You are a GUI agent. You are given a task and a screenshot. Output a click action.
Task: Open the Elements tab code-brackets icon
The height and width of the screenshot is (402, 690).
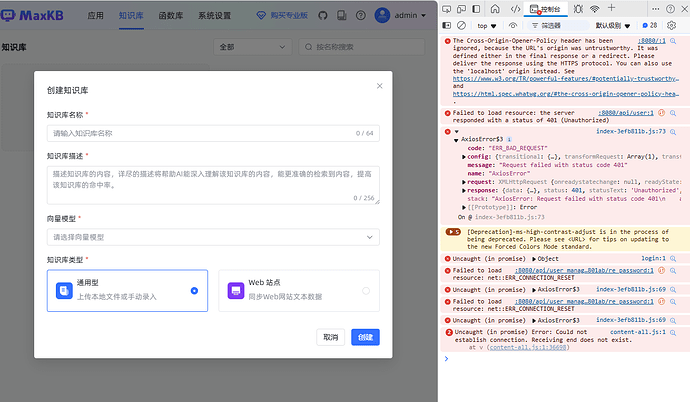point(515,9)
